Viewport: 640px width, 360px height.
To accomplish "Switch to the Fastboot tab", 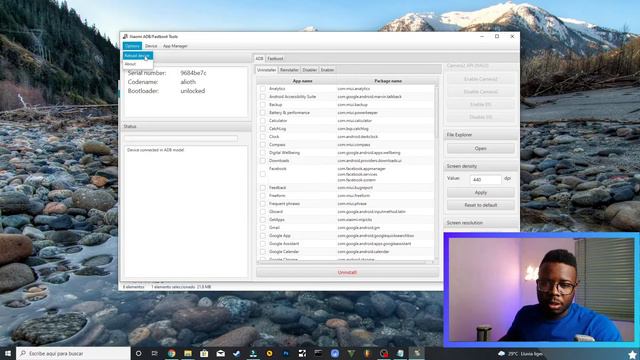I will pyautogui.click(x=275, y=59).
